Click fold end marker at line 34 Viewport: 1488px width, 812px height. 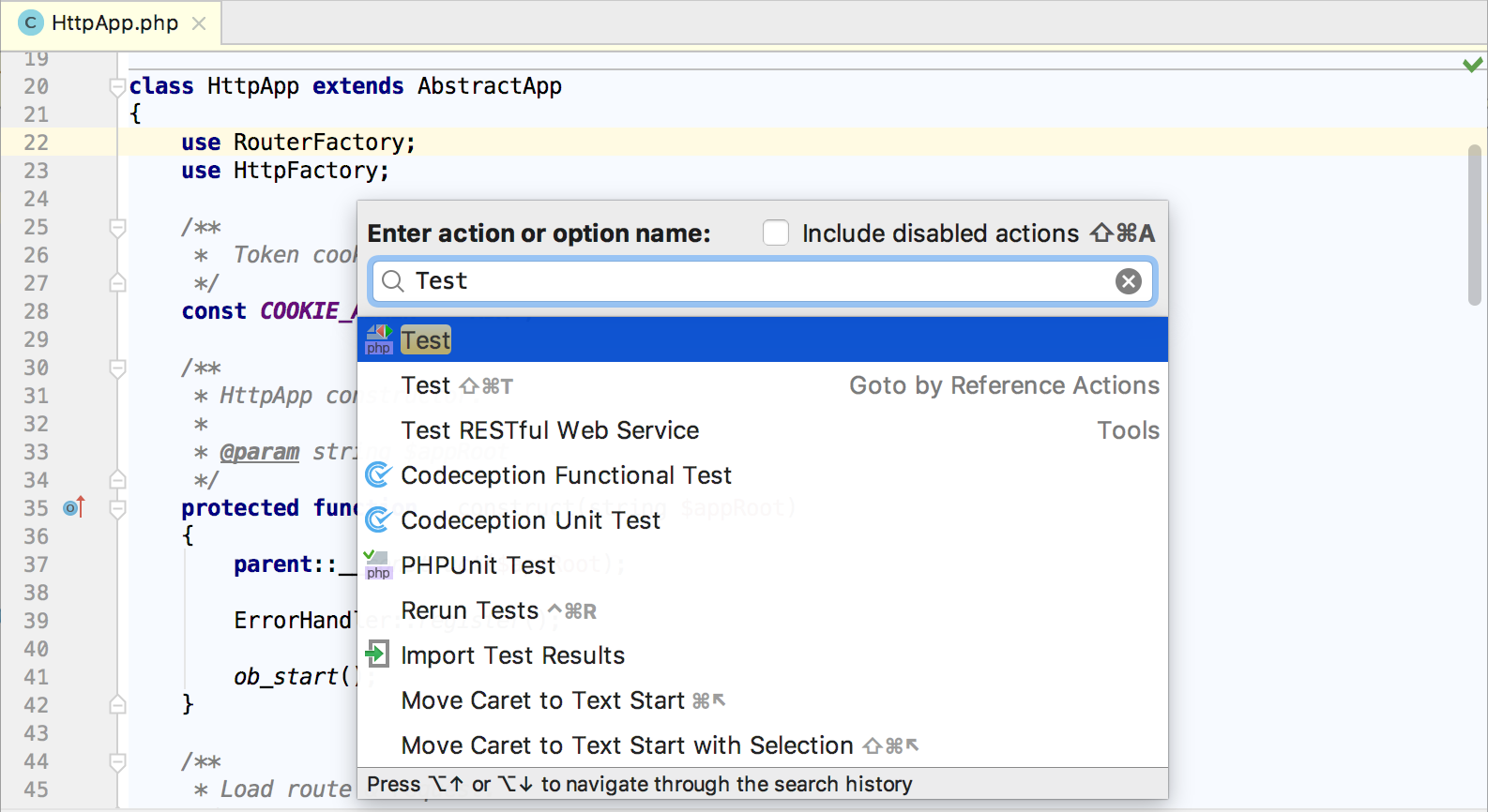pyautogui.click(x=118, y=479)
